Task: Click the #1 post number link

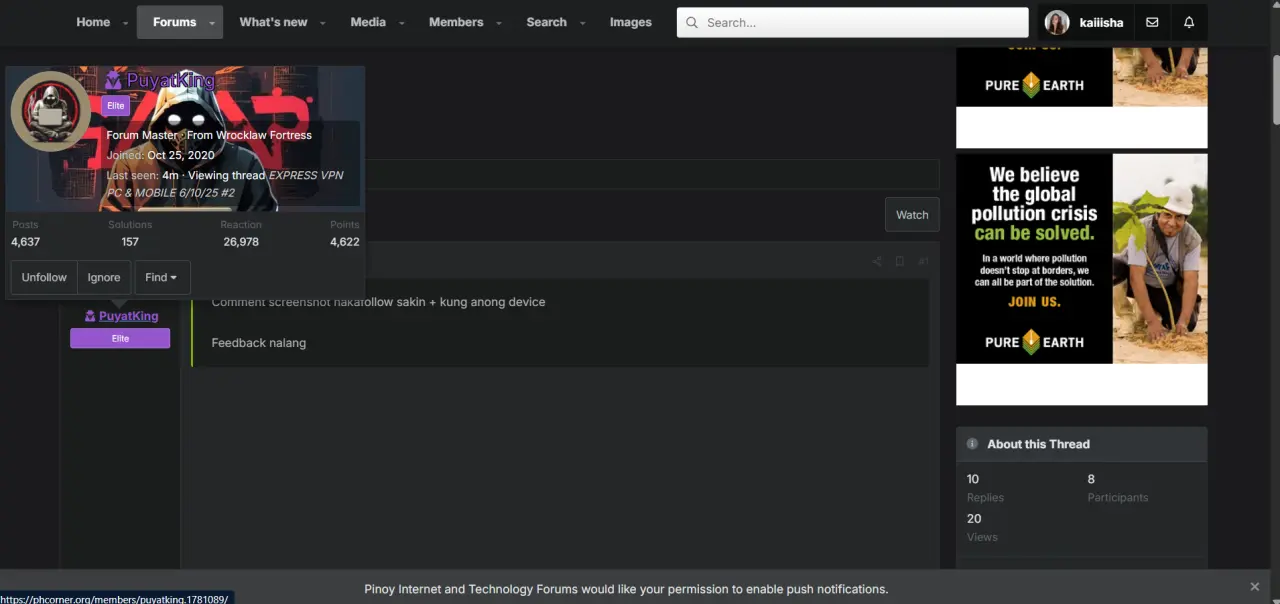Action: click(x=923, y=261)
